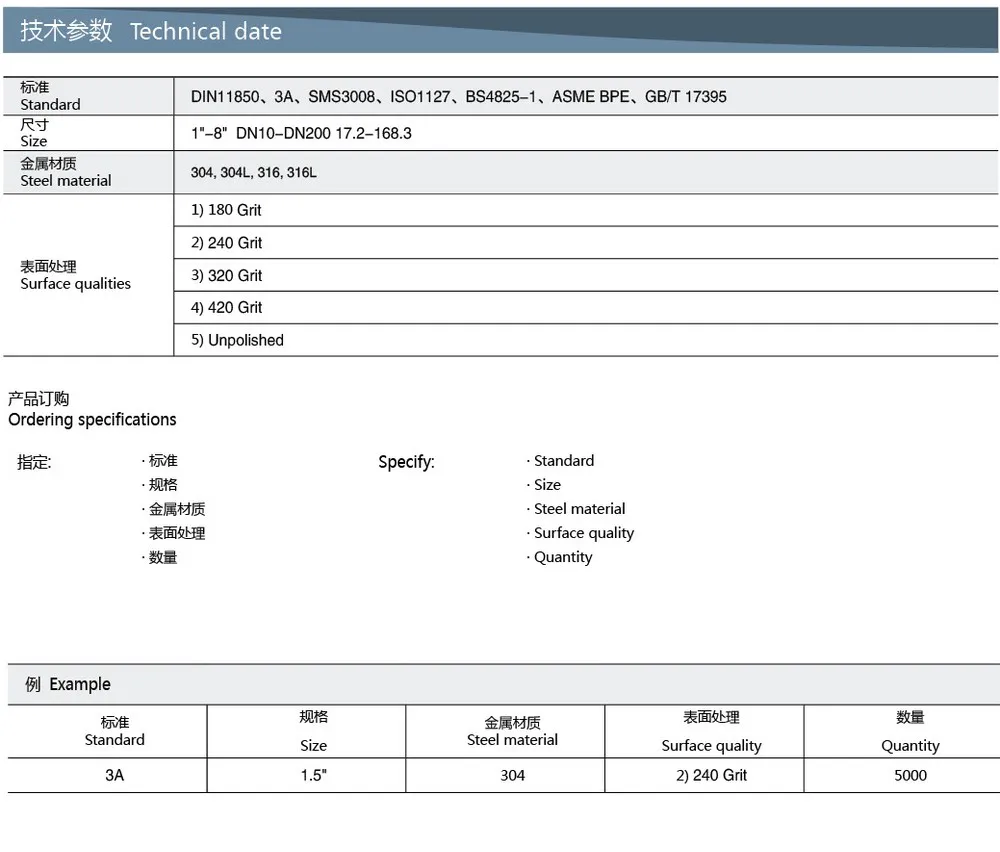This screenshot has height=852, width=1000.
Task: Click the 3) 320 Grit row
Action: [x=227, y=276]
